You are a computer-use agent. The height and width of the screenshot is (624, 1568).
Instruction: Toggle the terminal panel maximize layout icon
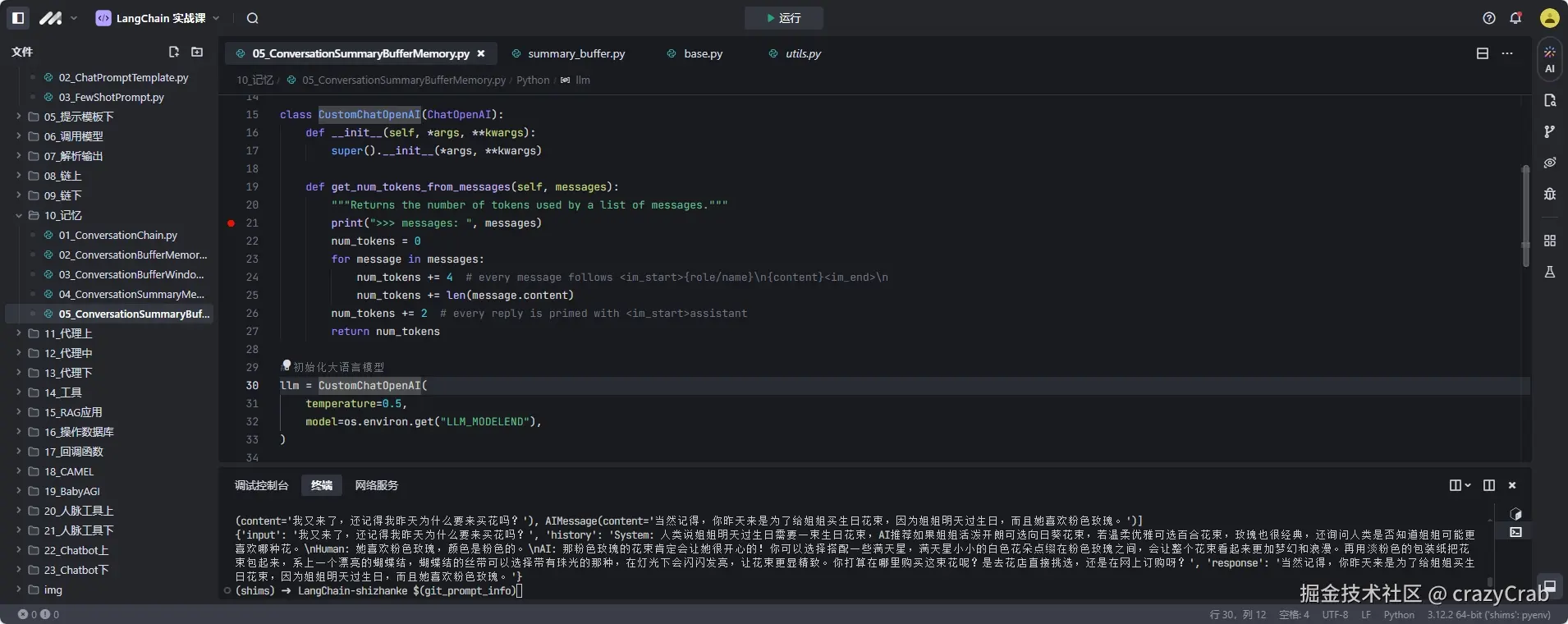(1488, 485)
